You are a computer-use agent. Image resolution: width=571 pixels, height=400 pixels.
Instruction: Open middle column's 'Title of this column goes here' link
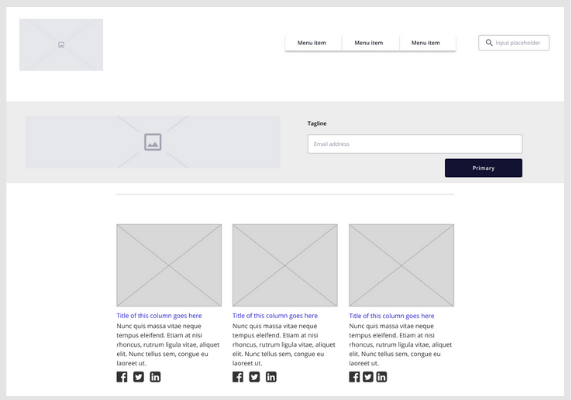[x=275, y=315]
